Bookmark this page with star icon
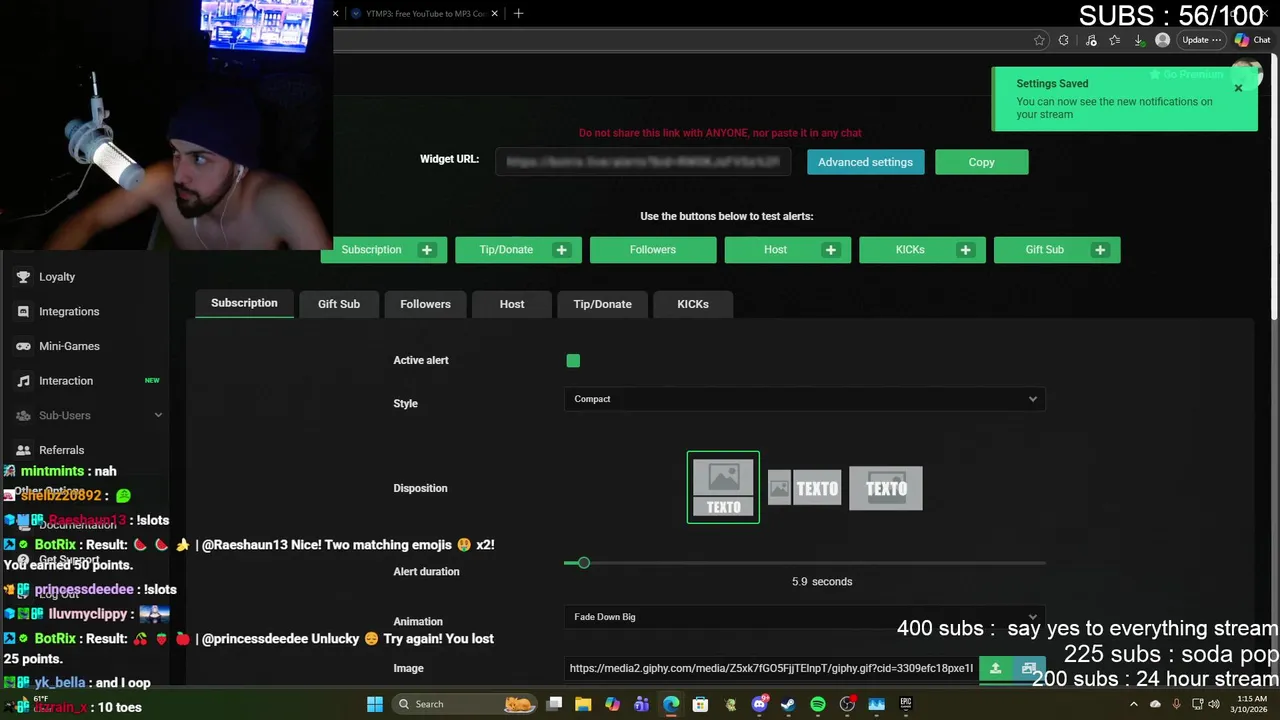The image size is (1280, 720). coord(1039,40)
